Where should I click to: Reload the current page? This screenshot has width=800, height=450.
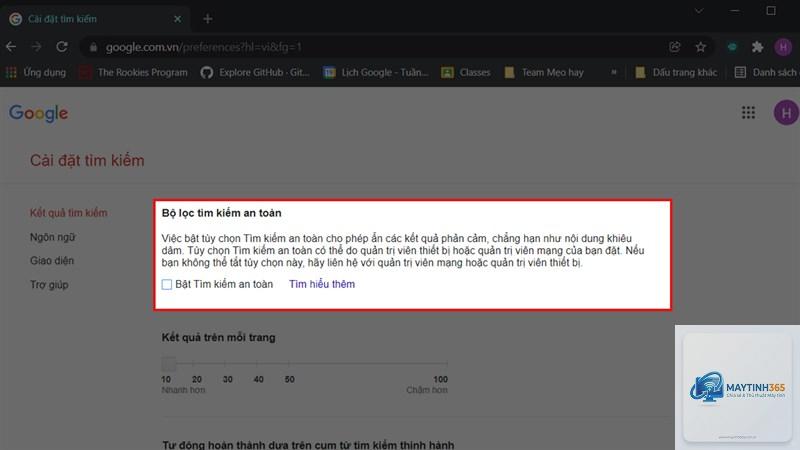pyautogui.click(x=62, y=47)
